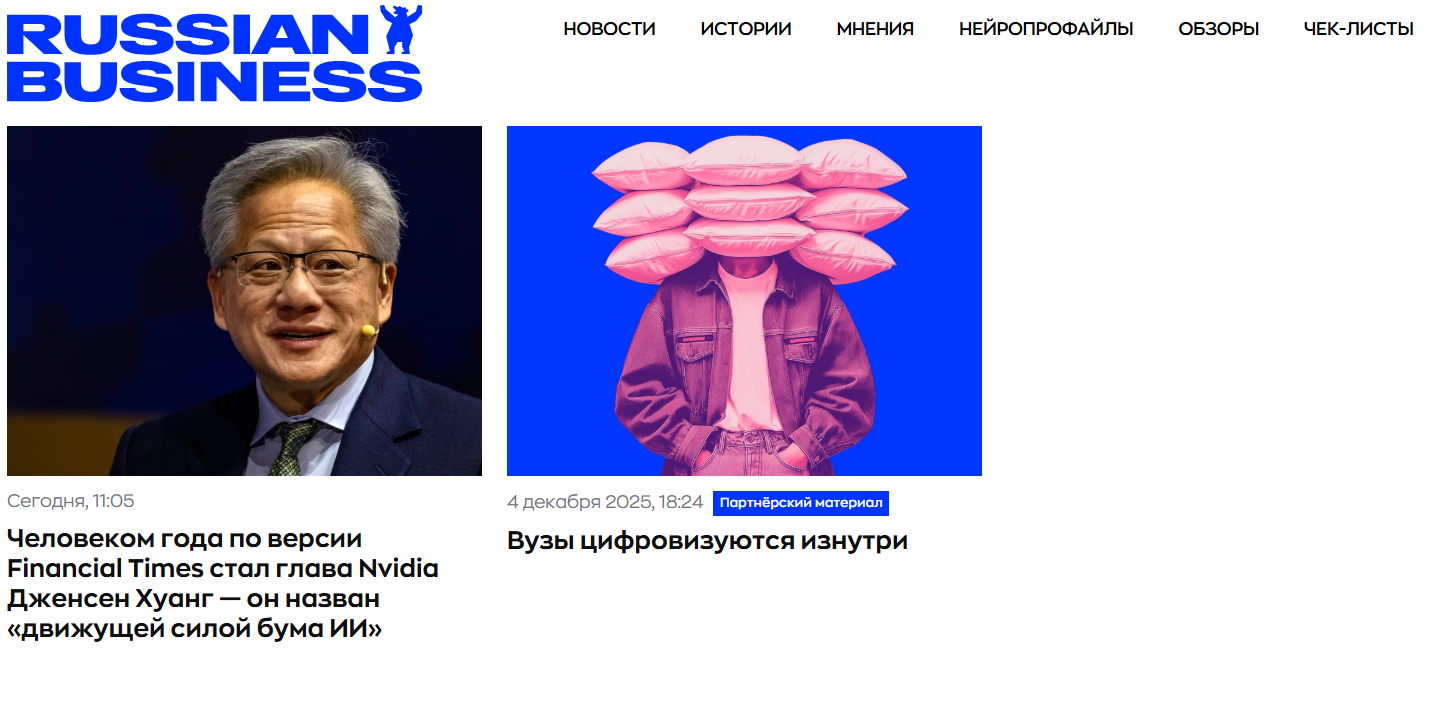This screenshot has height=725, width=1445.
Task: Click the 4 декабря 2025, 18:24 date
Action: (x=605, y=502)
